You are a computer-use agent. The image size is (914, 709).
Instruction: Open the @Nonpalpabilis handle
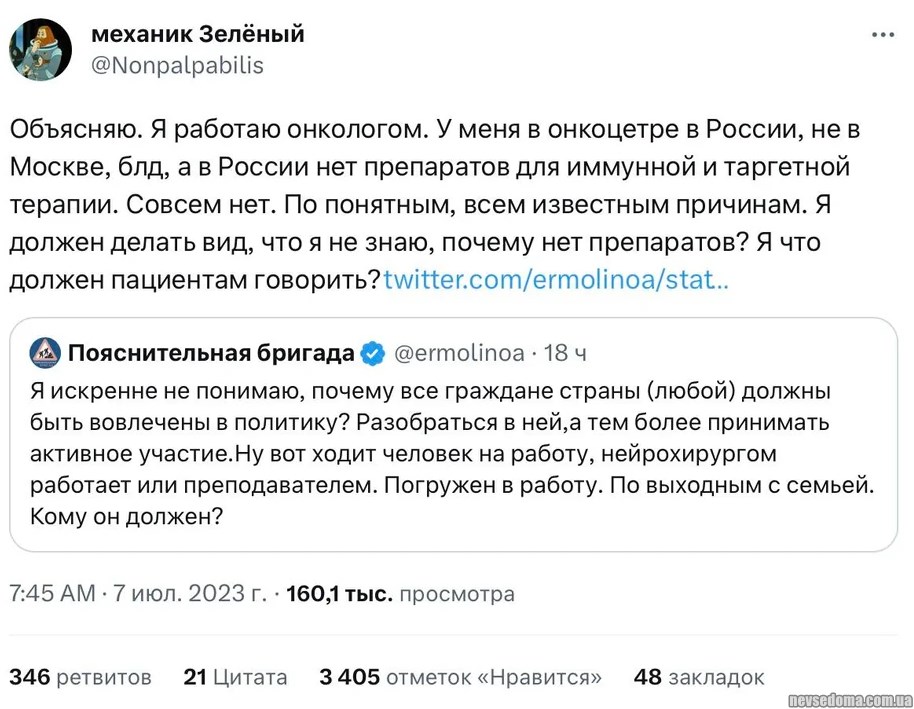[177, 65]
